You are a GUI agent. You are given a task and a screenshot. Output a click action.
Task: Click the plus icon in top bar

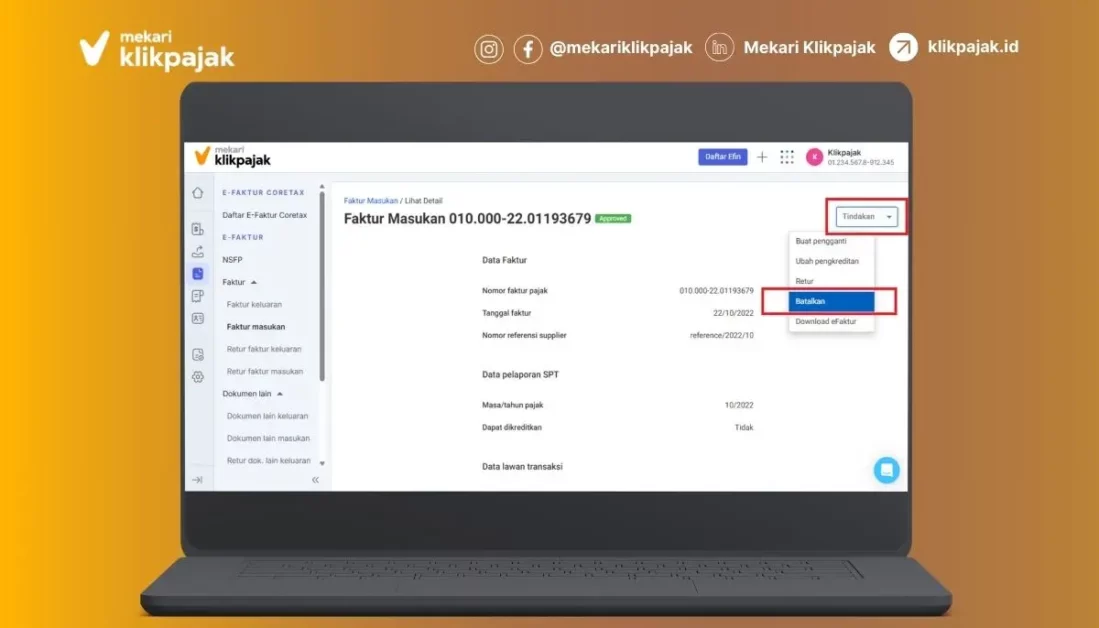point(762,157)
